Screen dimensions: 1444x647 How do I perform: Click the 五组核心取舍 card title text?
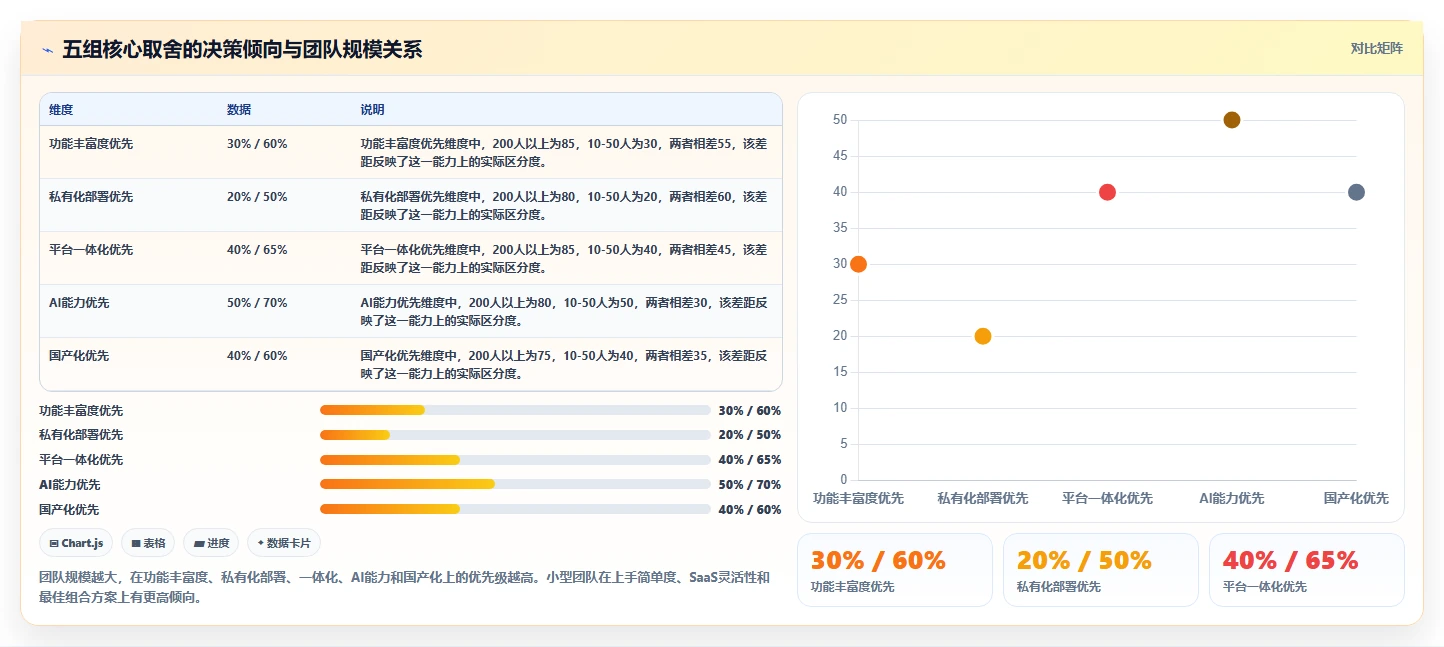pos(242,50)
